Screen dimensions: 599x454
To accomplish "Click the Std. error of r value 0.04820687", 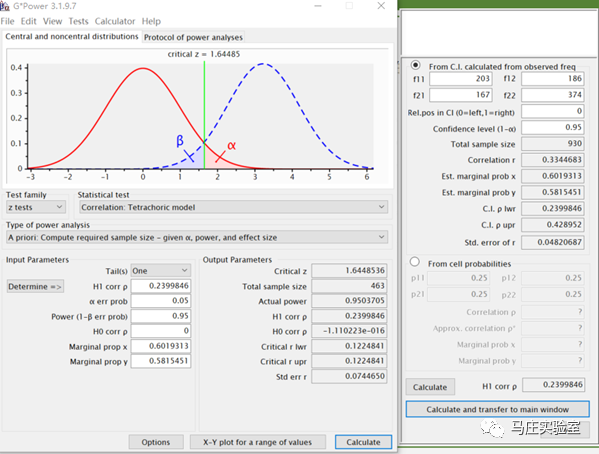I will (x=553, y=242).
